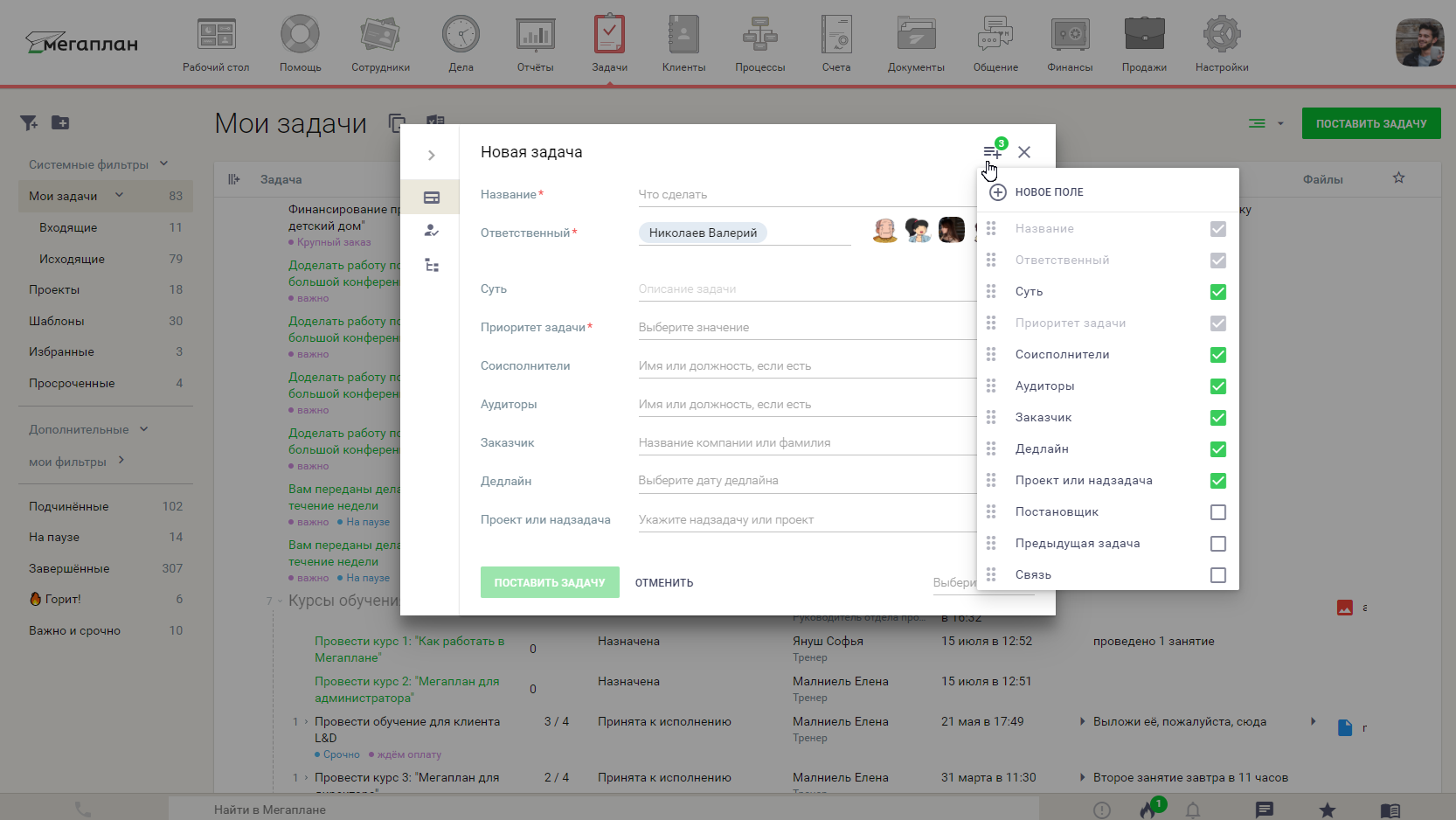Select the participants tab icon in dialog
This screenshot has height=820, width=1456.
431,231
